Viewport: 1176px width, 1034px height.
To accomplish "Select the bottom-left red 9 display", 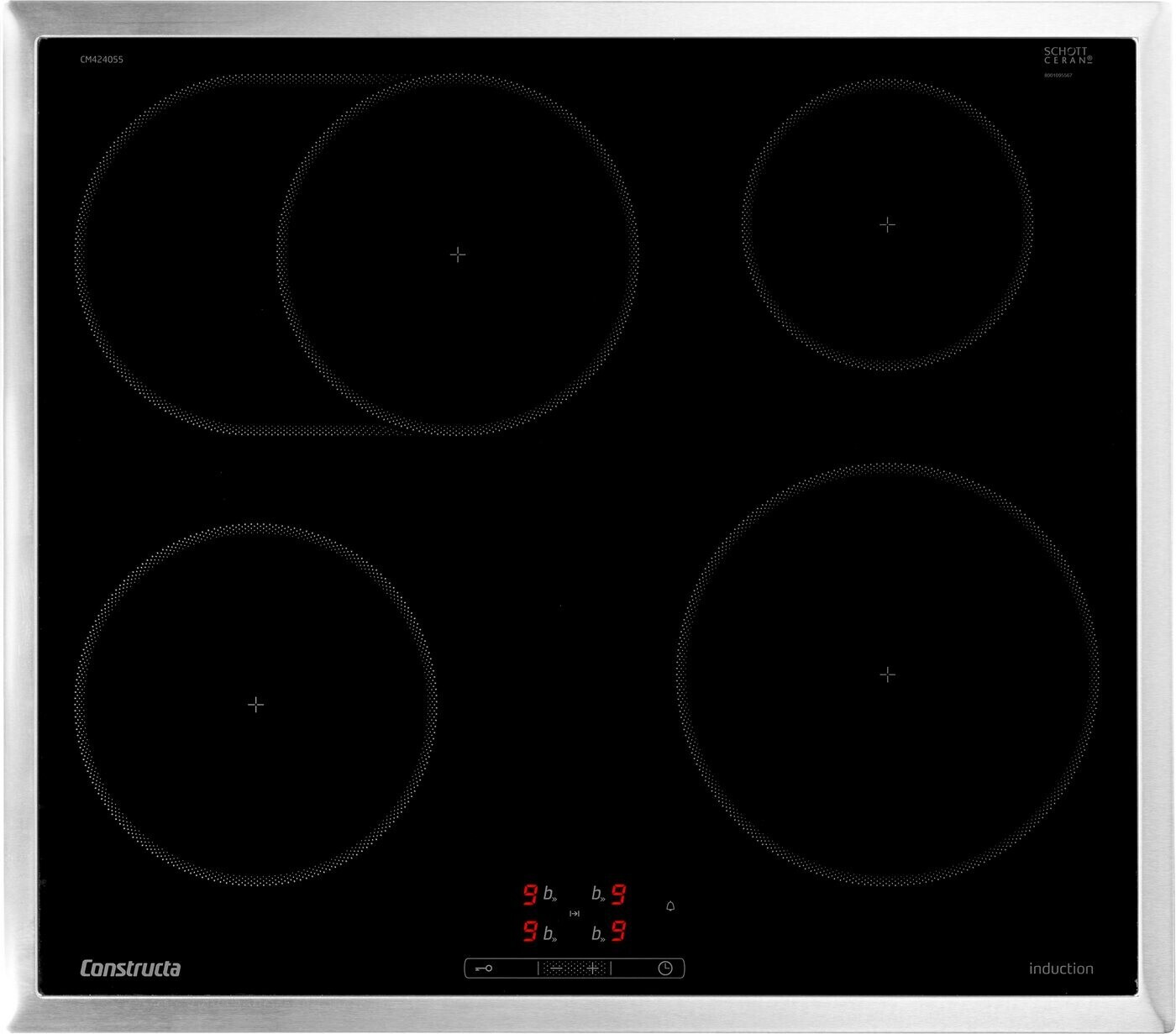I will pos(530,932).
